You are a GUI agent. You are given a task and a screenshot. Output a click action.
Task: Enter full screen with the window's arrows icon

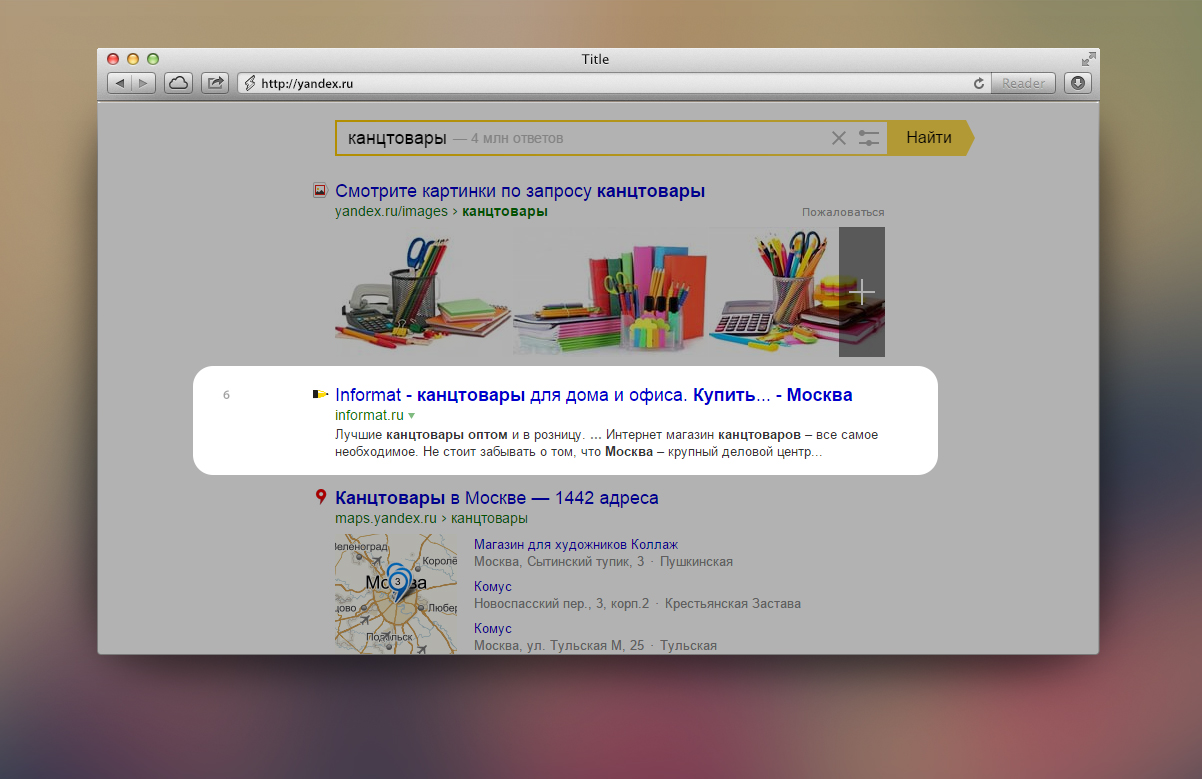point(1088,58)
